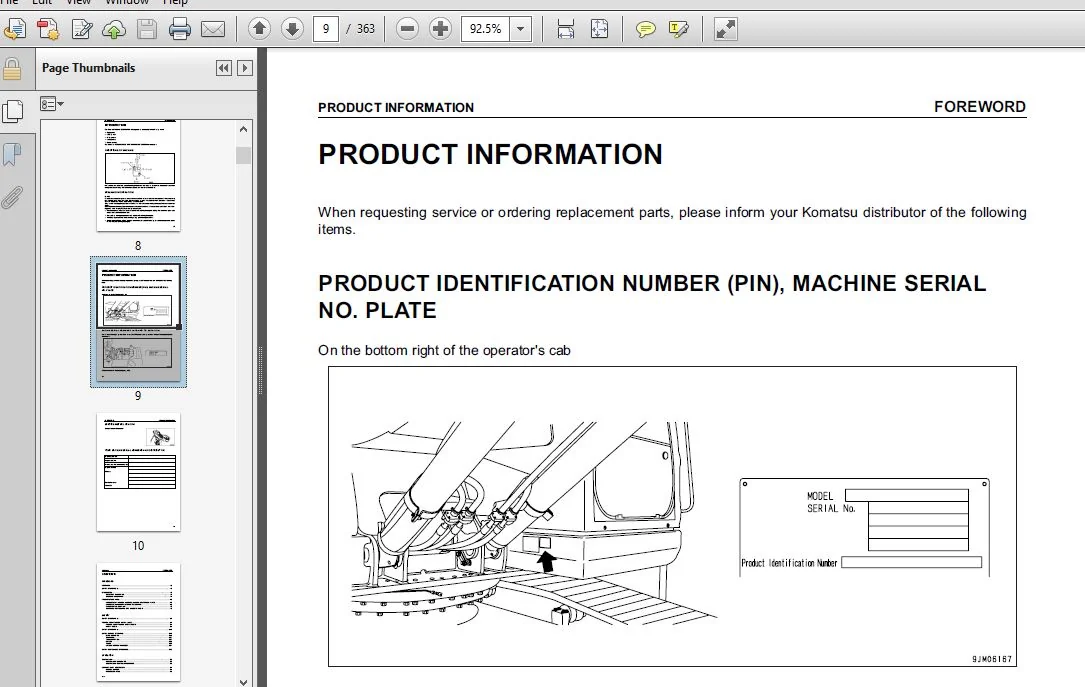1085x687 pixels.
Task: Add a sticky note comment icon
Action: (x=646, y=29)
